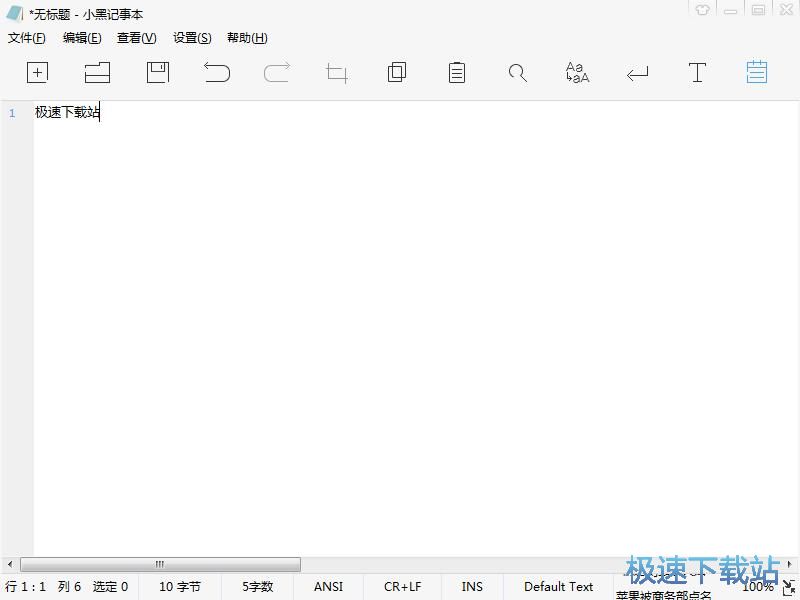Open search with magnifier icon
800x600 pixels.
(517, 73)
